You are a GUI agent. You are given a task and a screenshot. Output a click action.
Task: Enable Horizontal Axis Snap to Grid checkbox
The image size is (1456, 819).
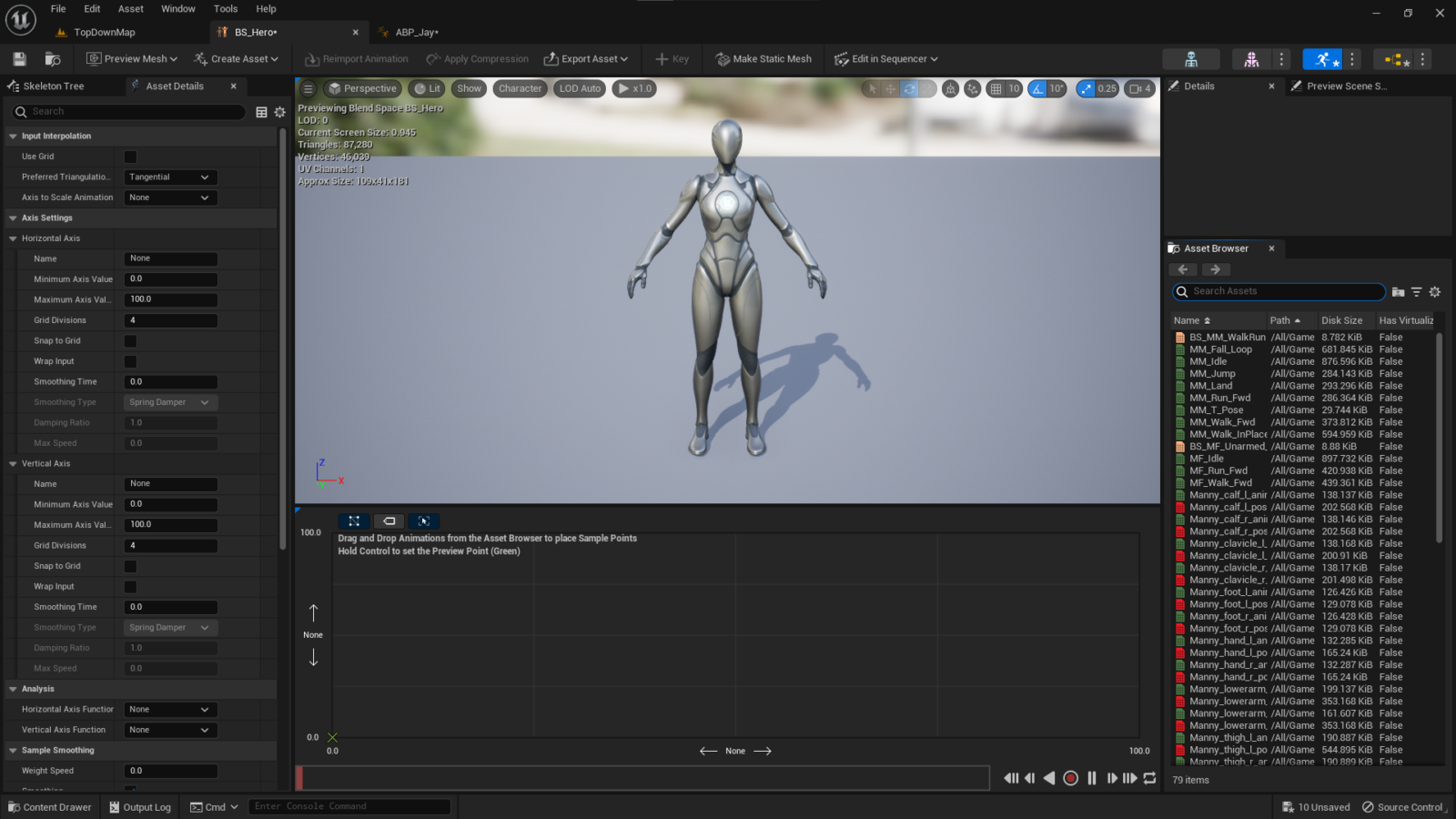[x=130, y=341]
